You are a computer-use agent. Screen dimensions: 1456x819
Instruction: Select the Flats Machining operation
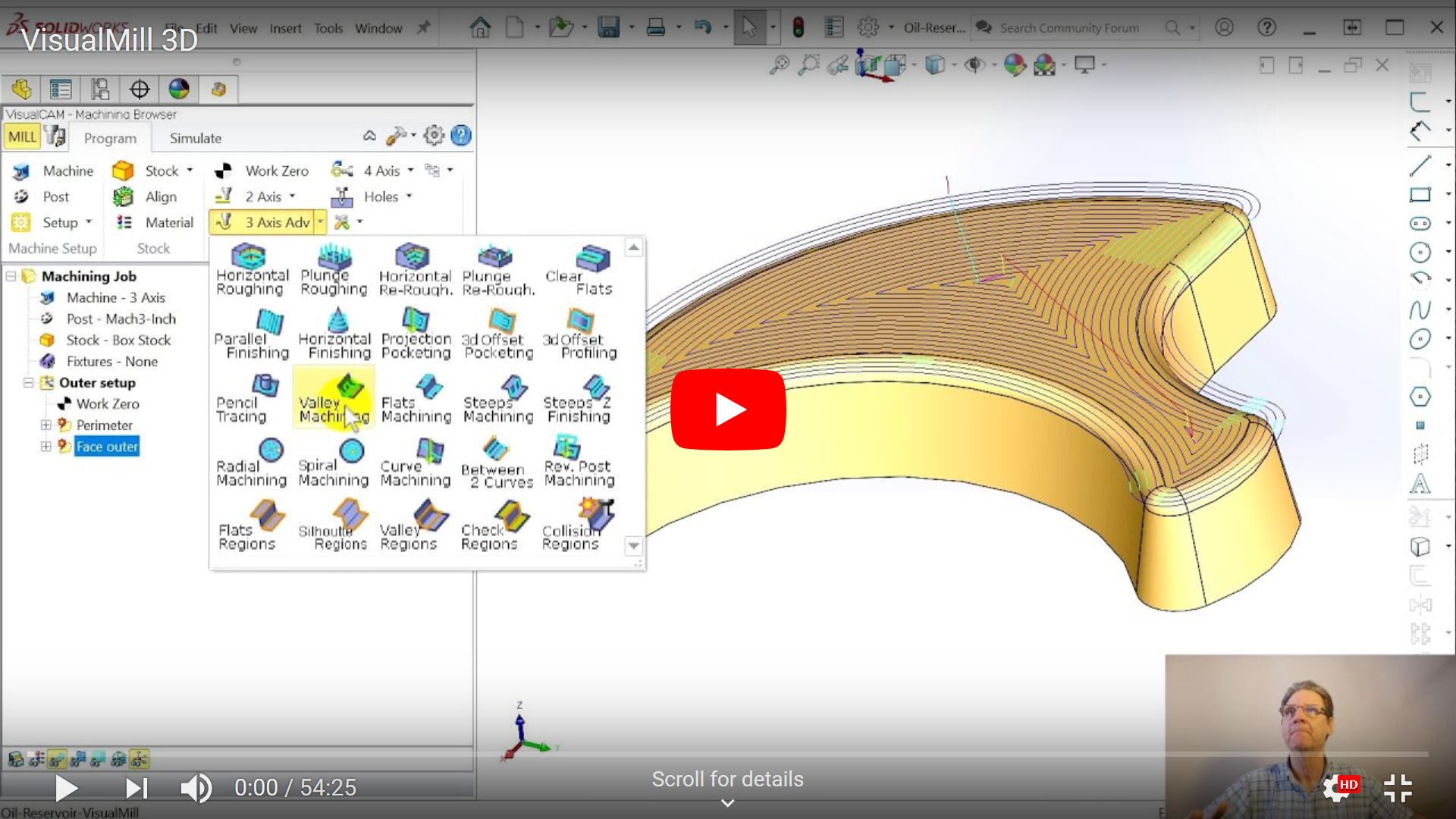[x=416, y=396]
